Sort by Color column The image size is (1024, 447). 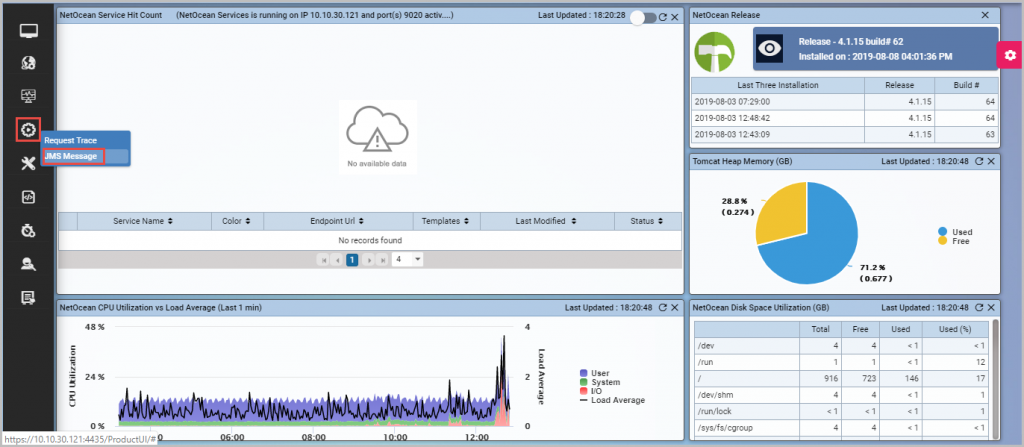[238, 222]
